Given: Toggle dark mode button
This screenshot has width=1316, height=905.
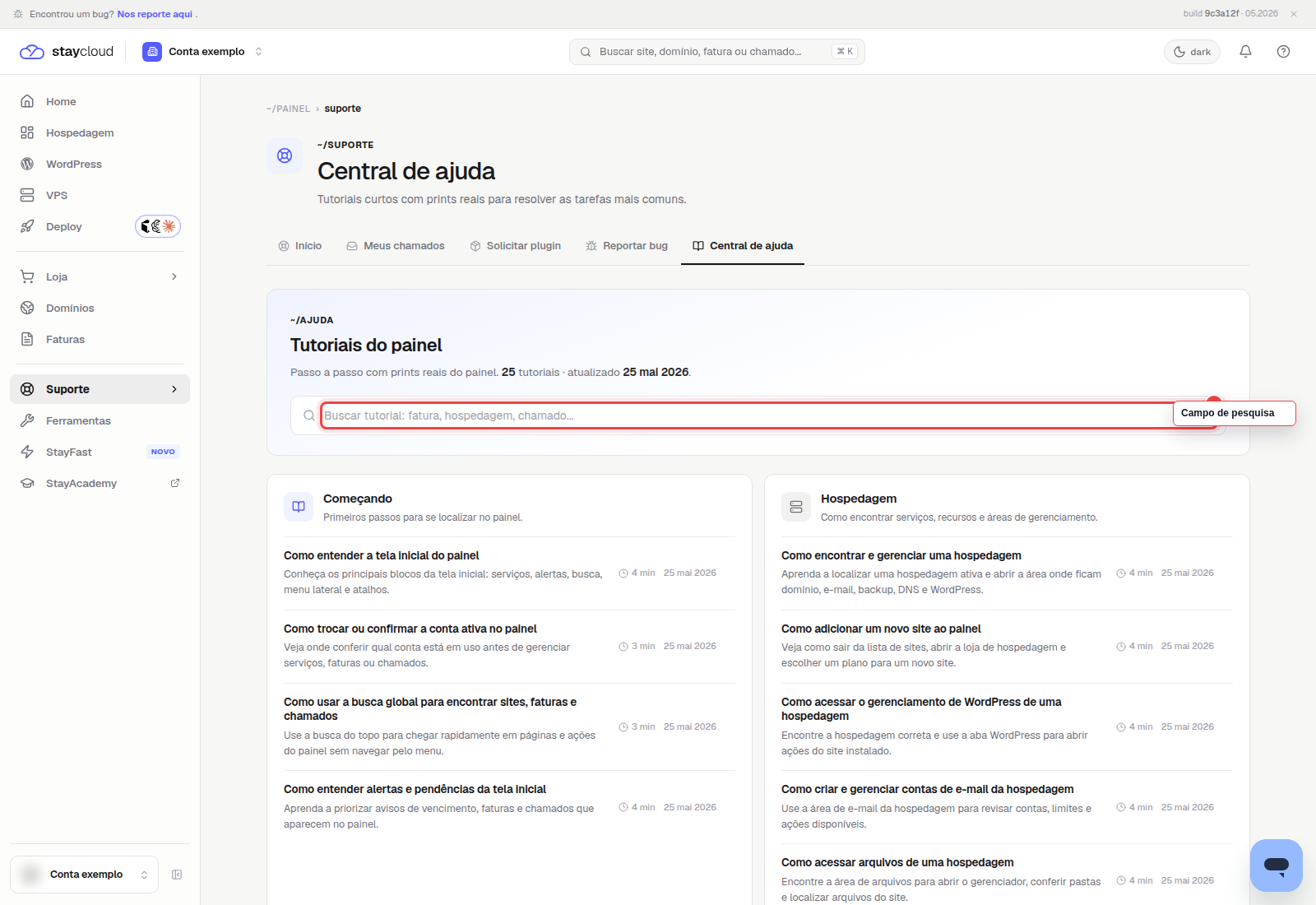Looking at the screenshot, I should tap(1192, 52).
